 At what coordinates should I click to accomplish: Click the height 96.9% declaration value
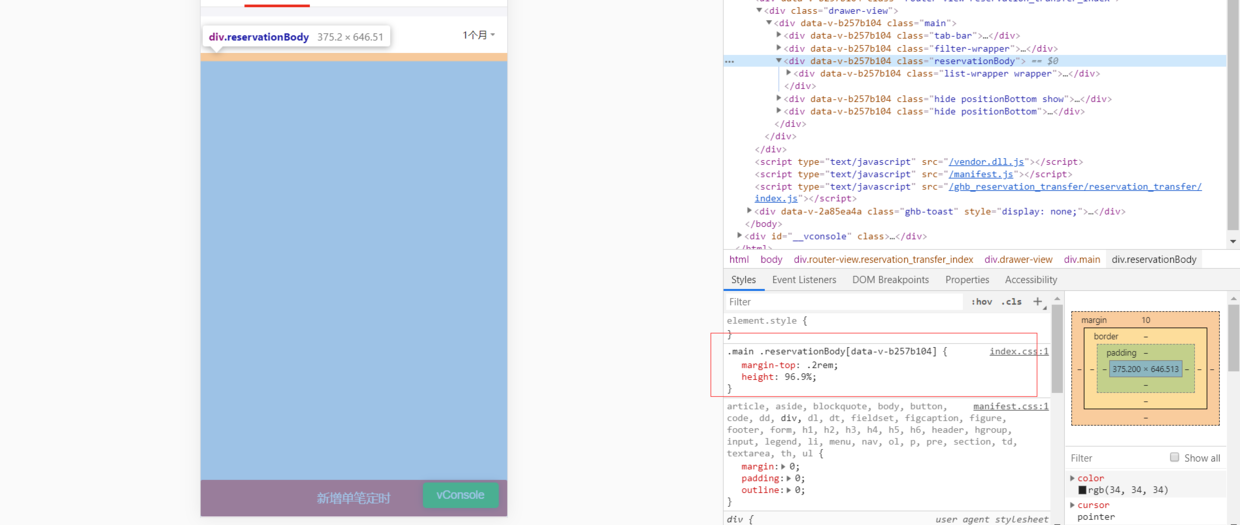coord(799,377)
